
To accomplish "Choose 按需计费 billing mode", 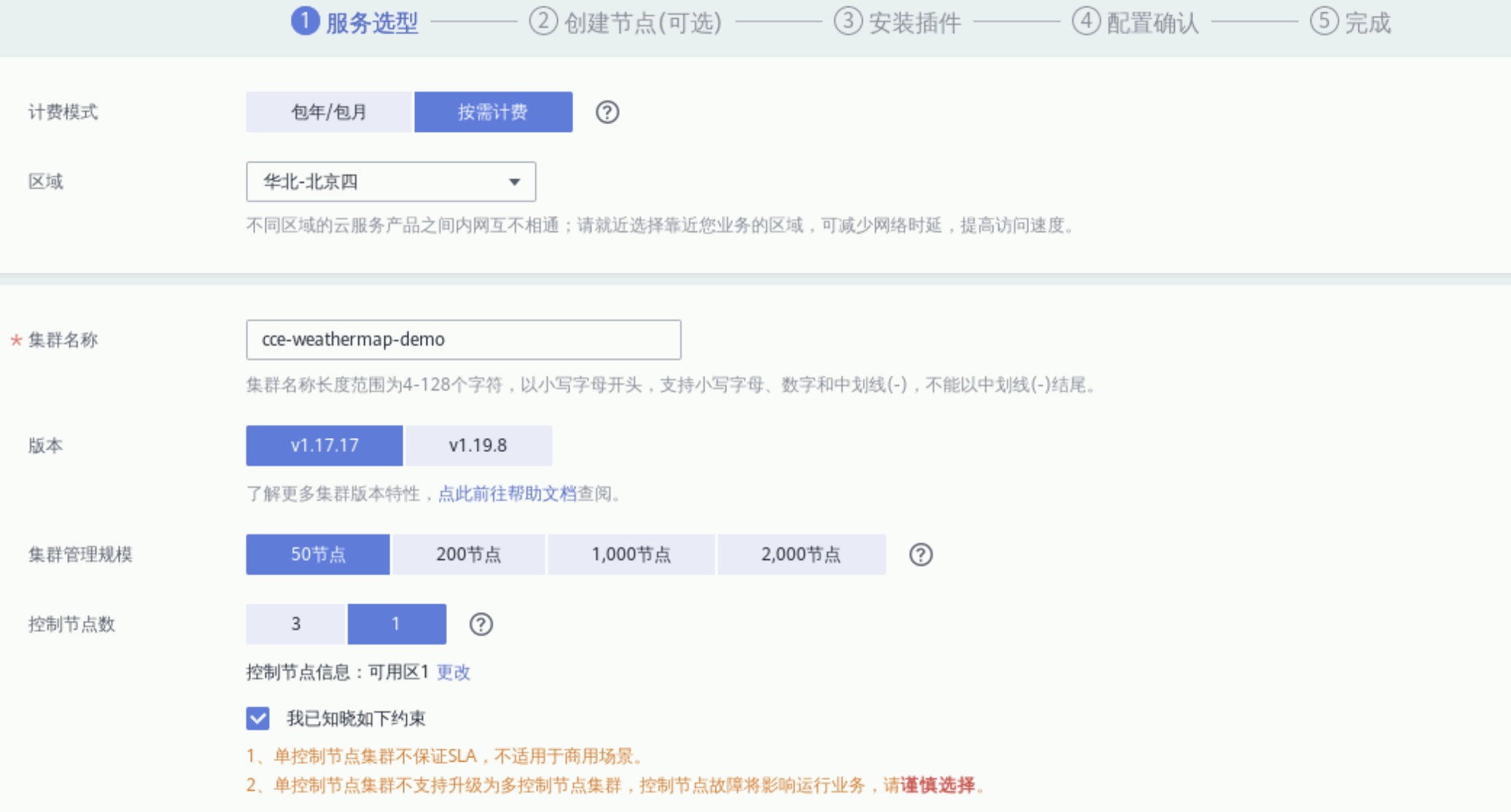I will tap(493, 112).
